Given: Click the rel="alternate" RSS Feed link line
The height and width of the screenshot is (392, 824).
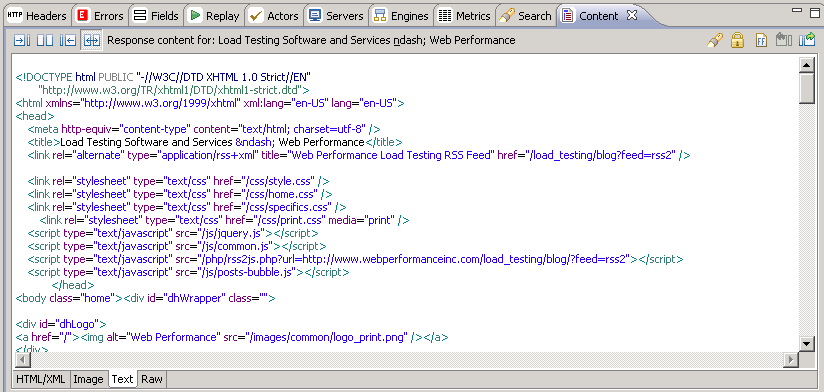Looking at the screenshot, I should (359, 155).
